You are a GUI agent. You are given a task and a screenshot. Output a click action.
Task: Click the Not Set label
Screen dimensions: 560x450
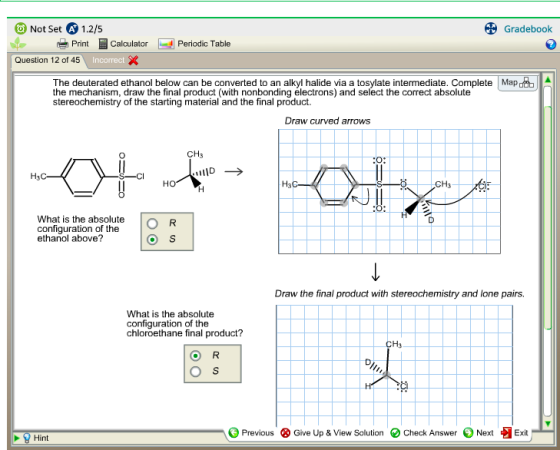coord(46,29)
